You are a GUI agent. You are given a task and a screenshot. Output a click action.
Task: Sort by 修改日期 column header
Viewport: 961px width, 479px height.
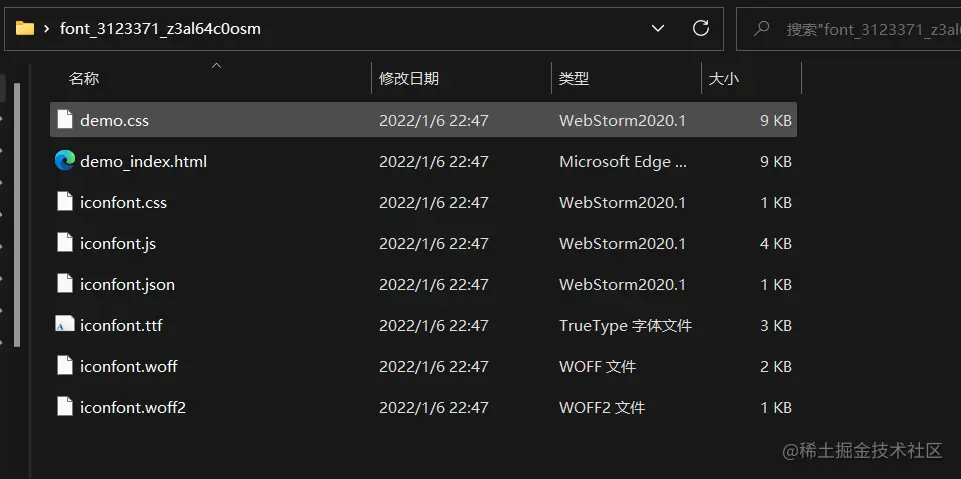(409, 78)
